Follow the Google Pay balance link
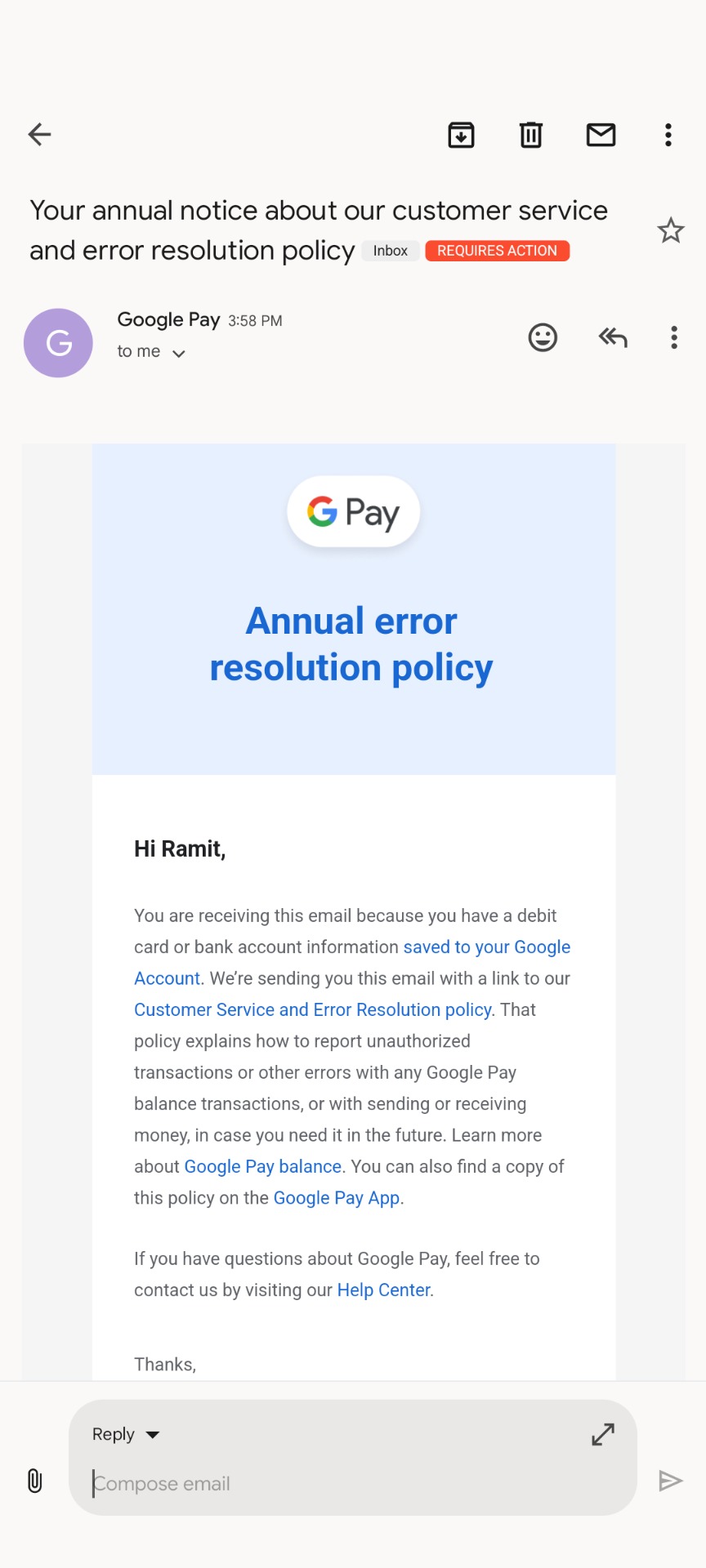This screenshot has width=706, height=1568. 262,1167
